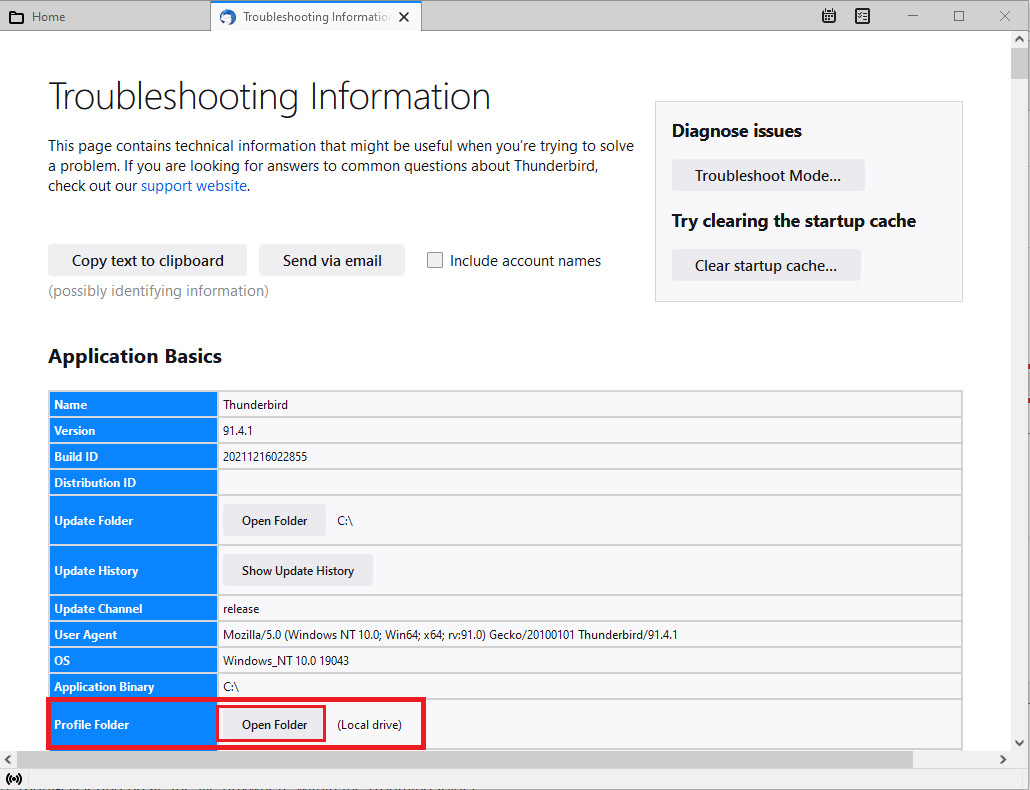1030x790 pixels.
Task: Click the Troubleshooting Information page title
Action: pyautogui.click(x=269, y=97)
